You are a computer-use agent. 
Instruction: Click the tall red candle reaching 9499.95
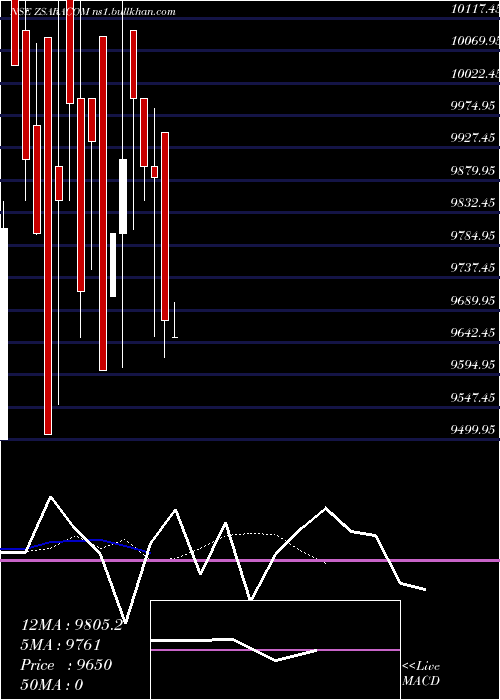[48, 236]
